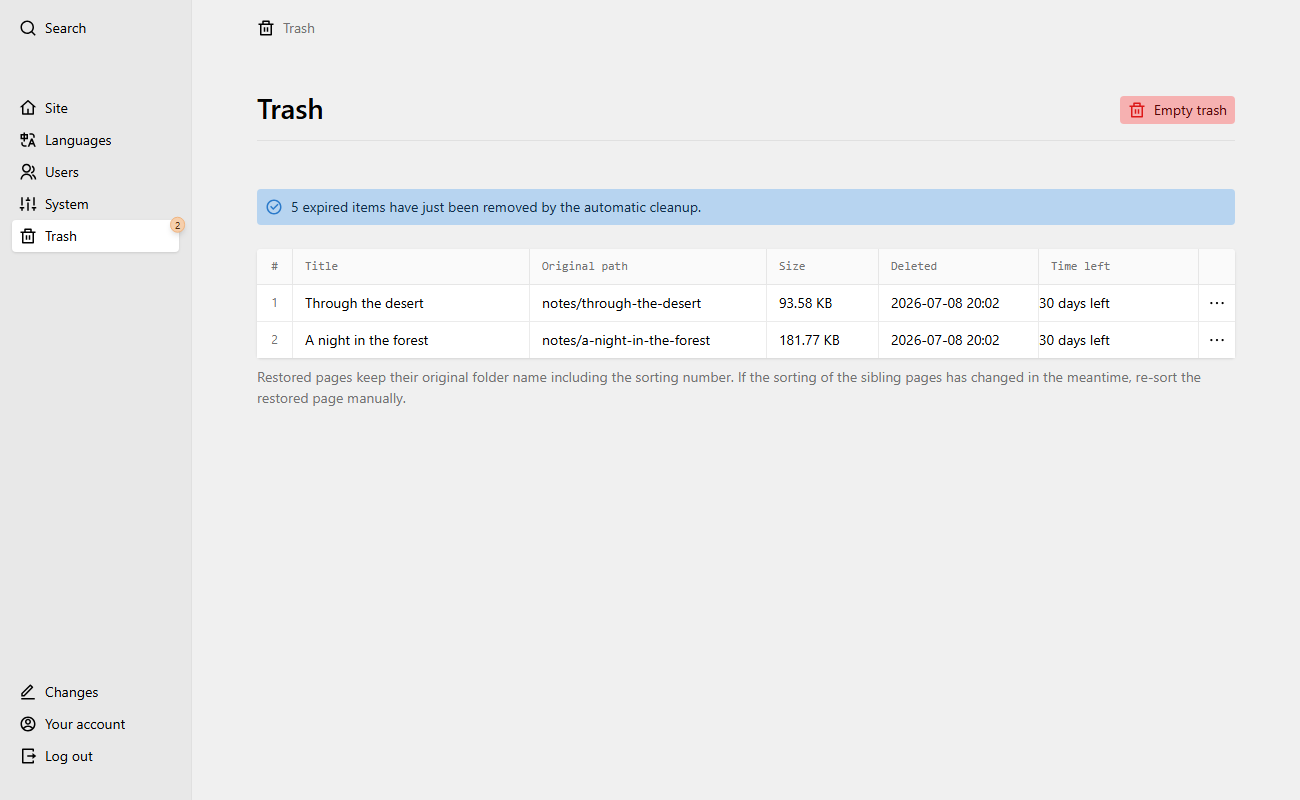Click the Time left column header
Screen dimensions: 1300x800
click(x=1119, y=266)
